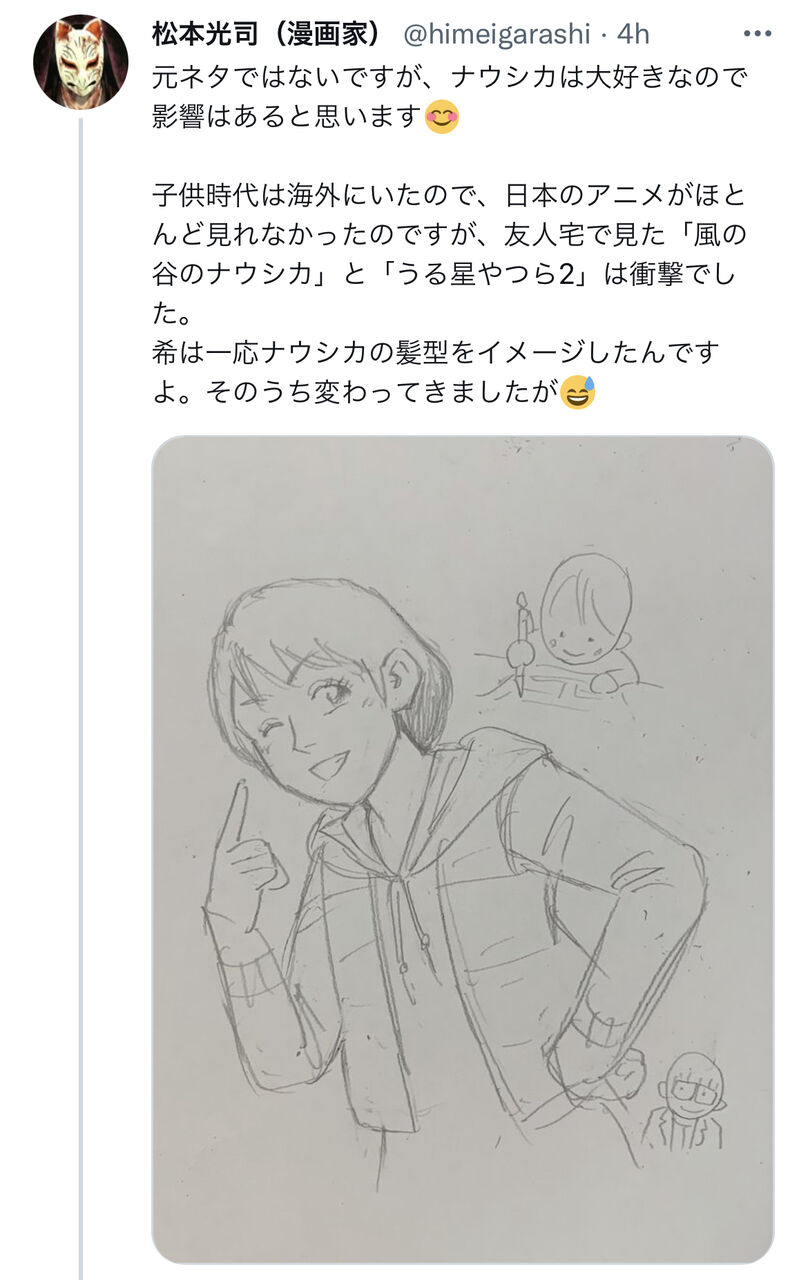Open the attached pencil sketch image
Screen dimensions: 808x1280
pos(463,849)
